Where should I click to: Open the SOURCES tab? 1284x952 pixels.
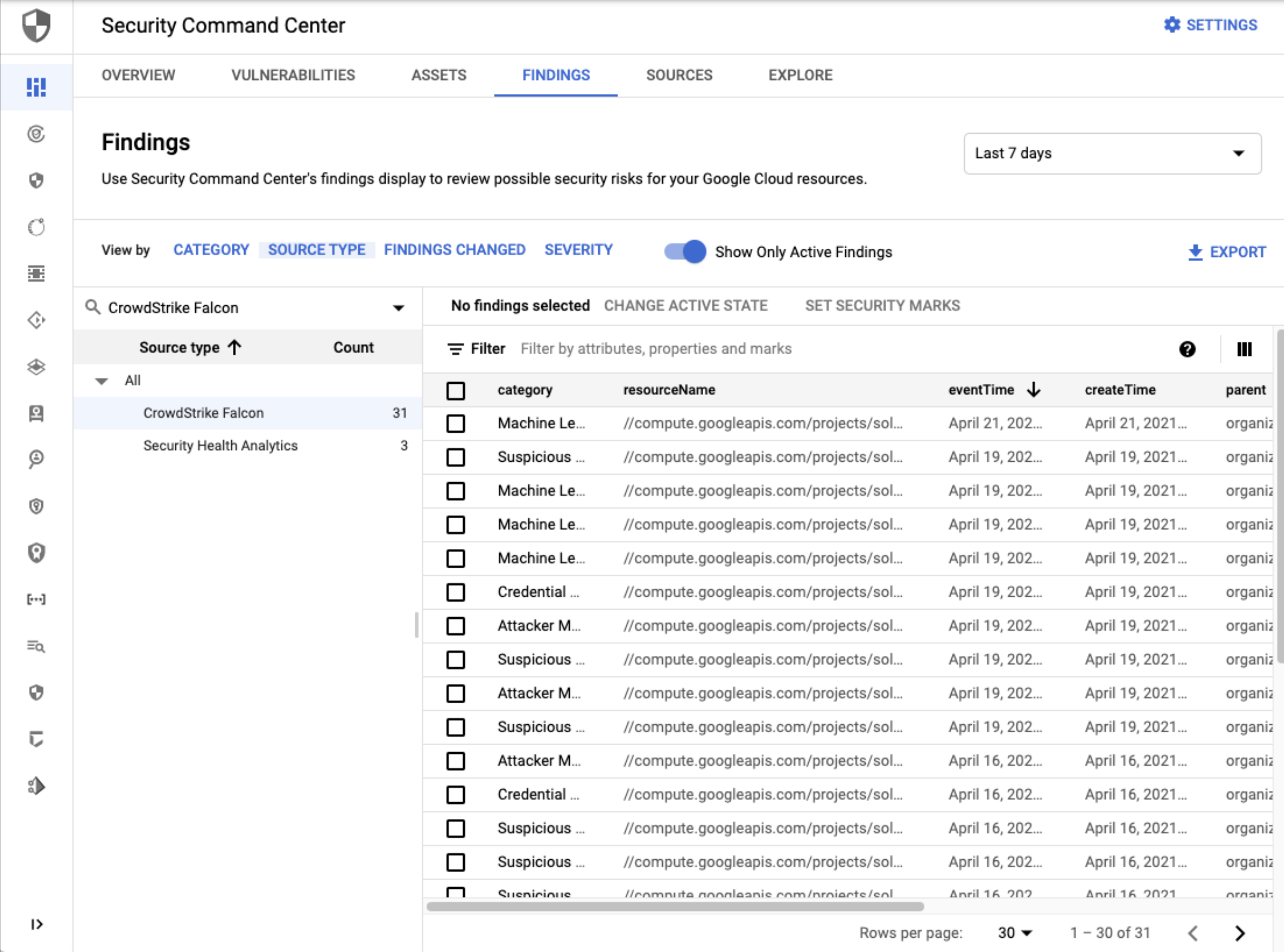click(679, 75)
